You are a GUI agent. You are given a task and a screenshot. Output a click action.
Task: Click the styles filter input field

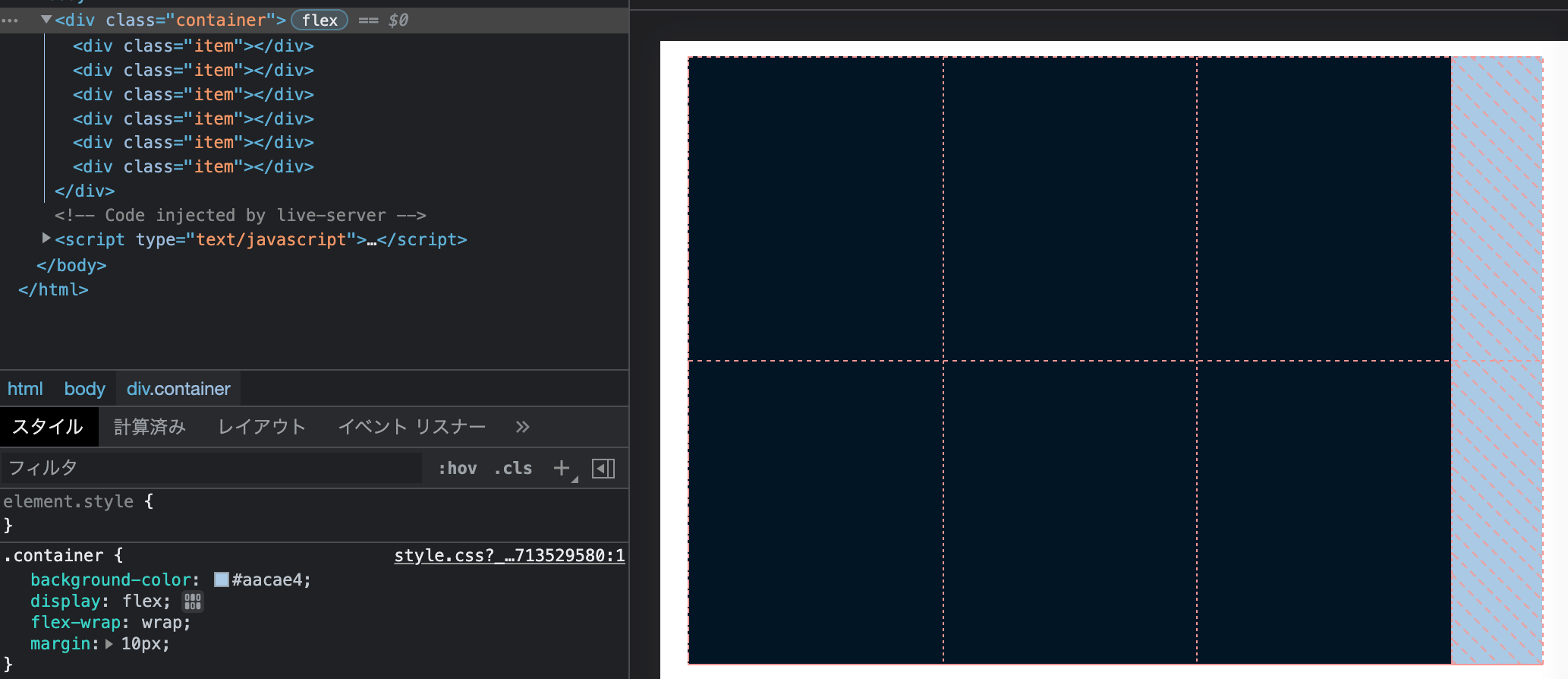click(211, 468)
